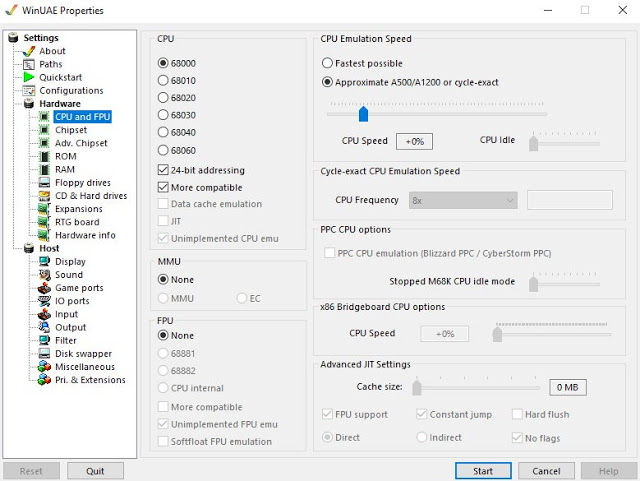The width and height of the screenshot is (640, 481).
Task: Click the Floppy drives disk icon
Action: pyautogui.click(x=44, y=183)
